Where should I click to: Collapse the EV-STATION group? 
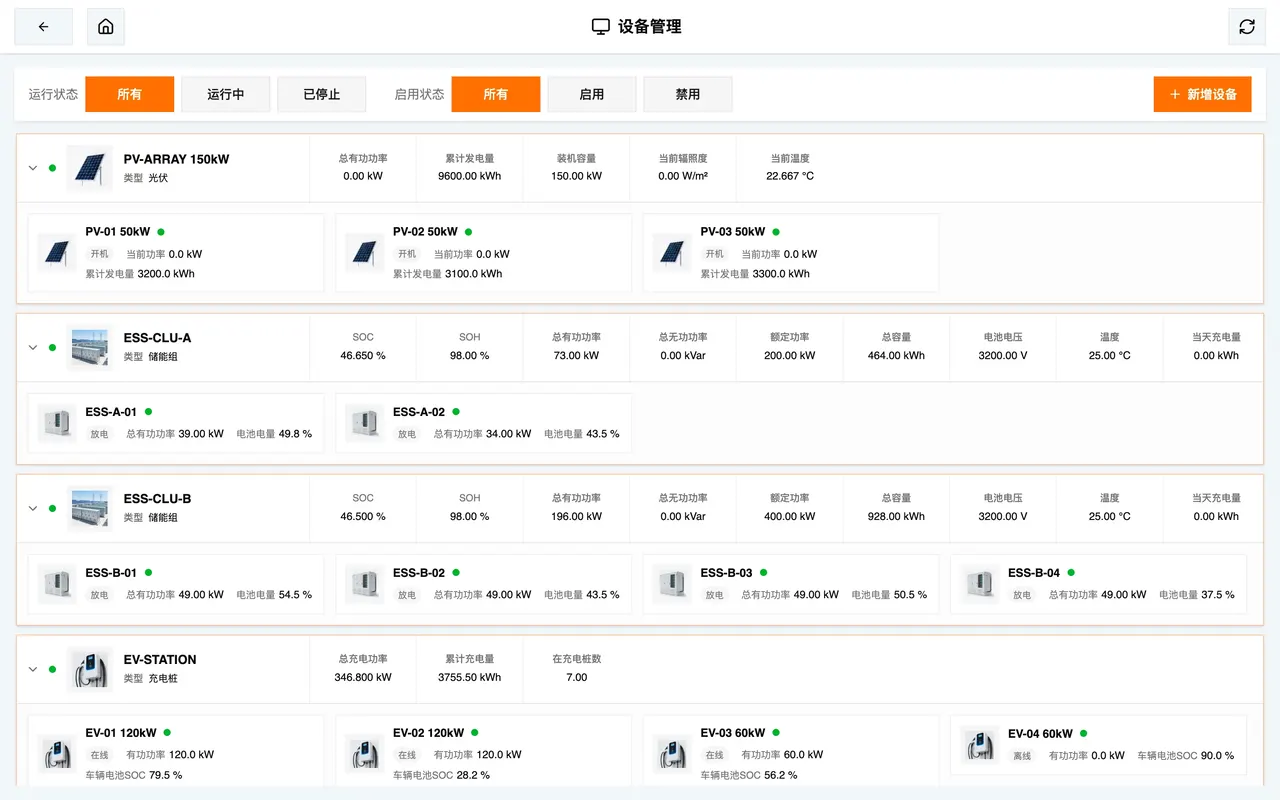click(33, 669)
